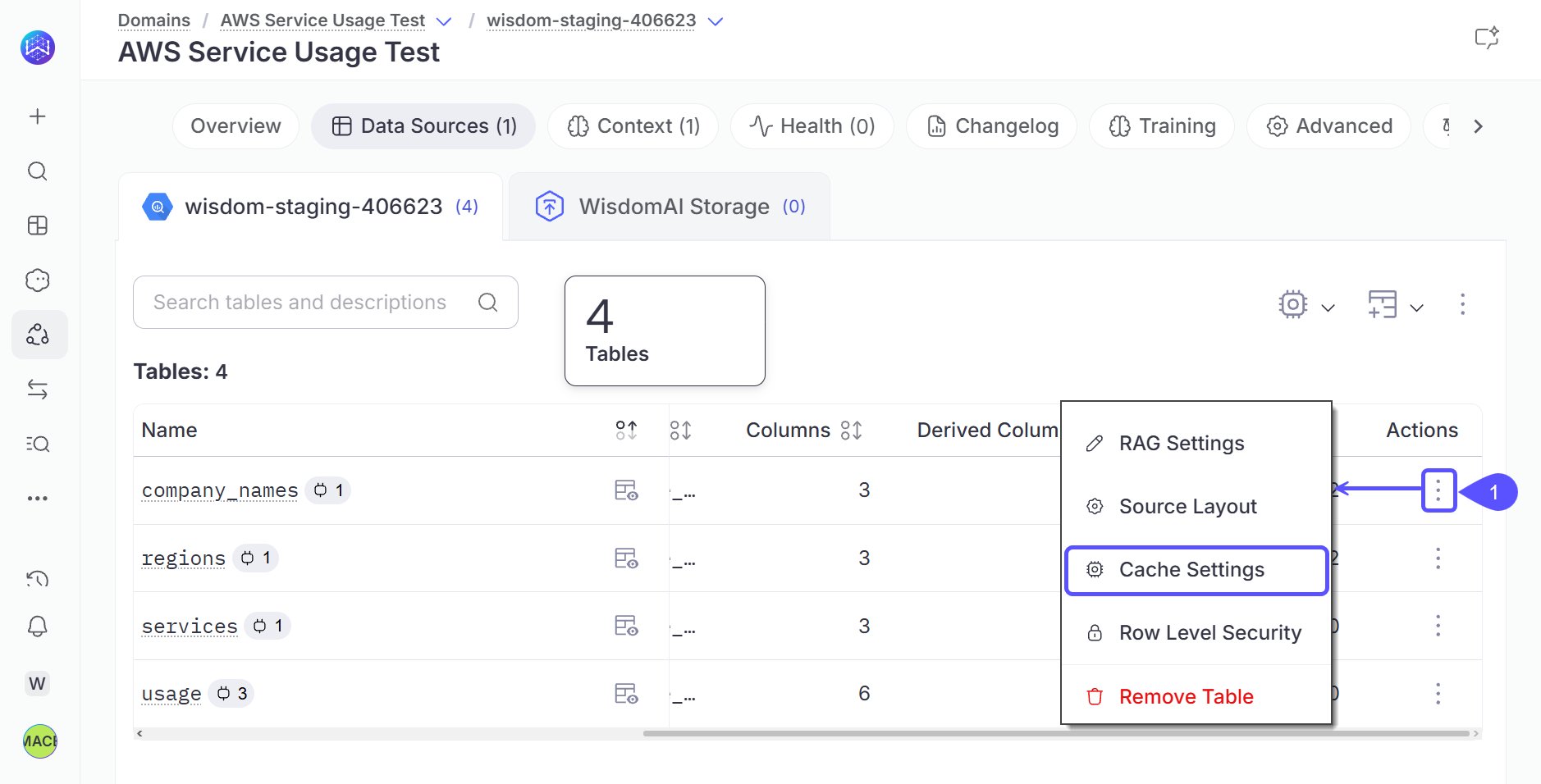Image resolution: width=1541 pixels, height=784 pixels.
Task: Open the dashboard grid icon in the sidebar
Action: (x=38, y=226)
